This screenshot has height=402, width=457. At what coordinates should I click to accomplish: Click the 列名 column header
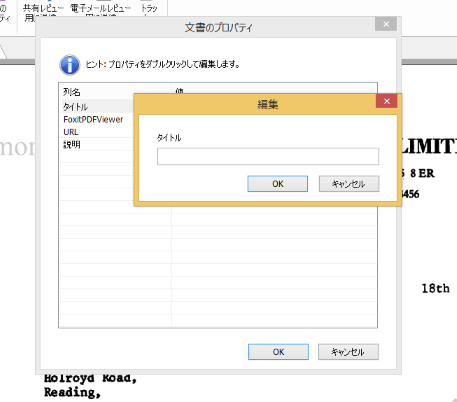tap(115, 92)
